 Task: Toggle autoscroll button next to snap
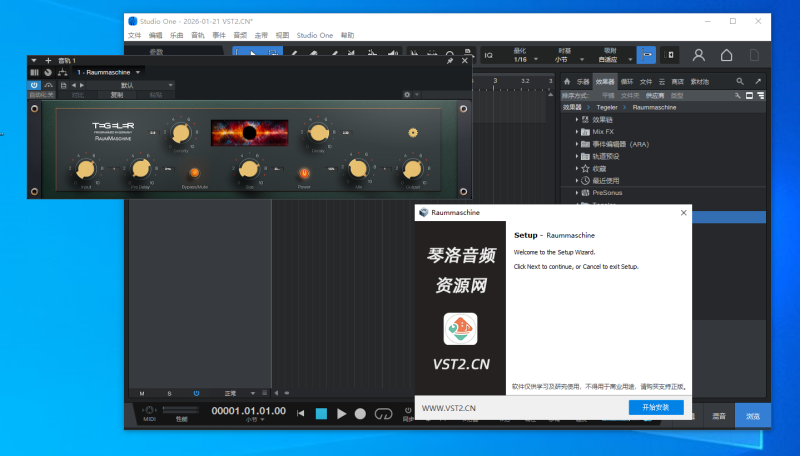[670, 55]
